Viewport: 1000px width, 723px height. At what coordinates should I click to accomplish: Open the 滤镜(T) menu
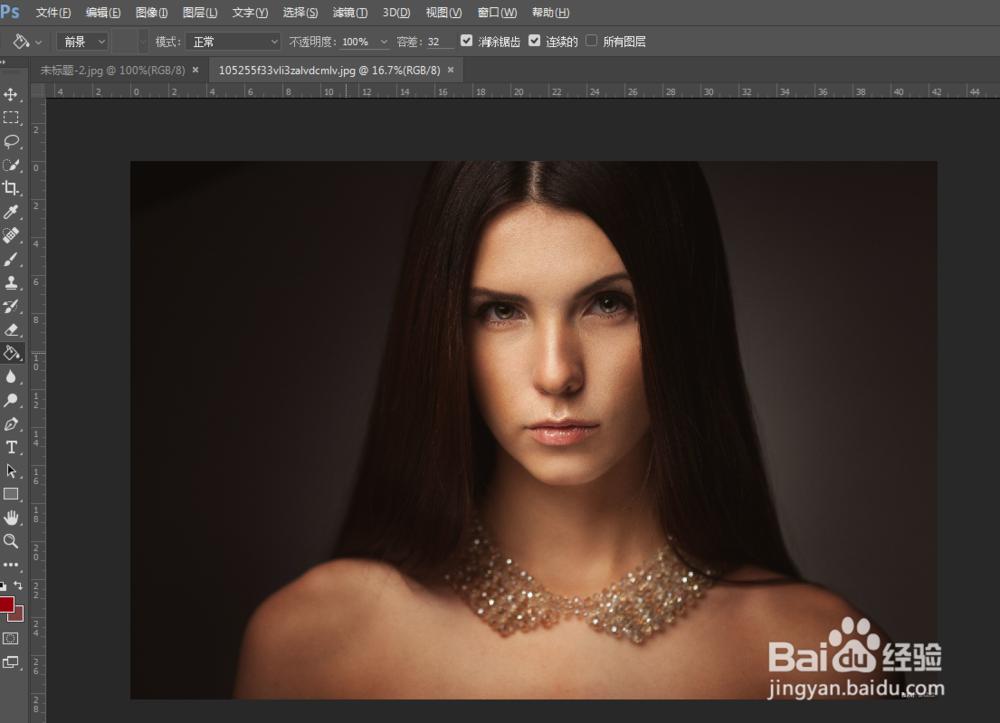coord(350,12)
